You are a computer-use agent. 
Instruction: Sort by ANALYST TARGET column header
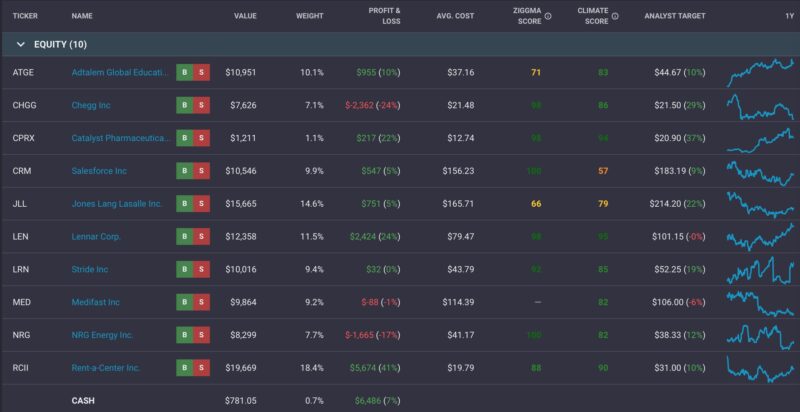click(x=675, y=16)
